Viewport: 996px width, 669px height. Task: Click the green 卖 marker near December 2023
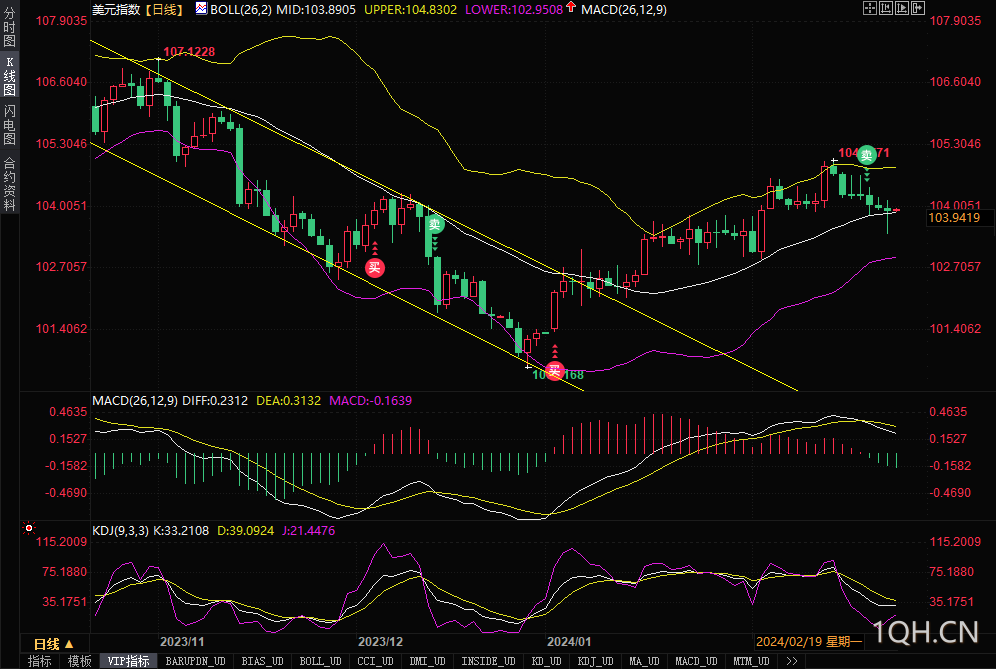tap(434, 224)
